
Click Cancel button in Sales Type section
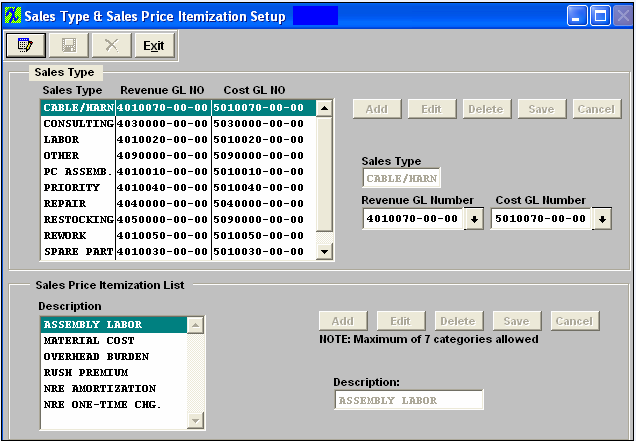pyautogui.click(x=597, y=109)
